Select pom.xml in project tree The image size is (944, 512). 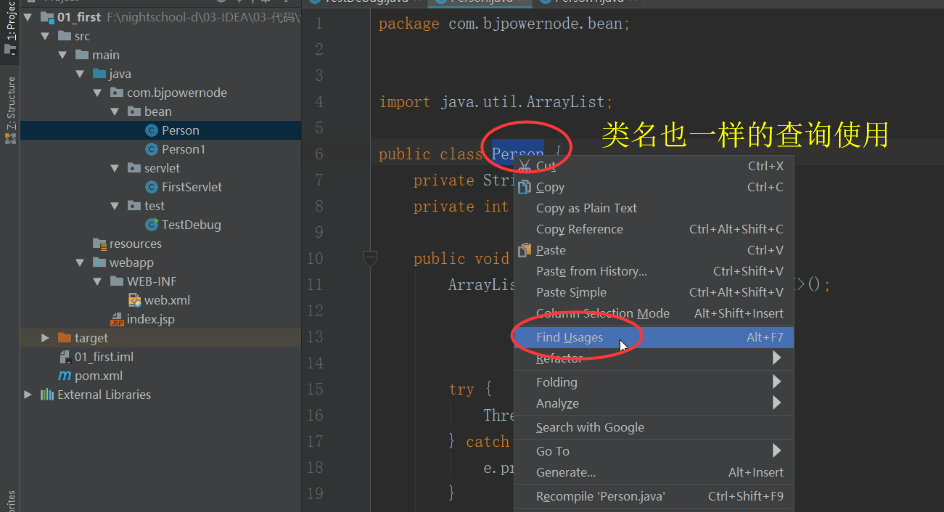point(98,376)
